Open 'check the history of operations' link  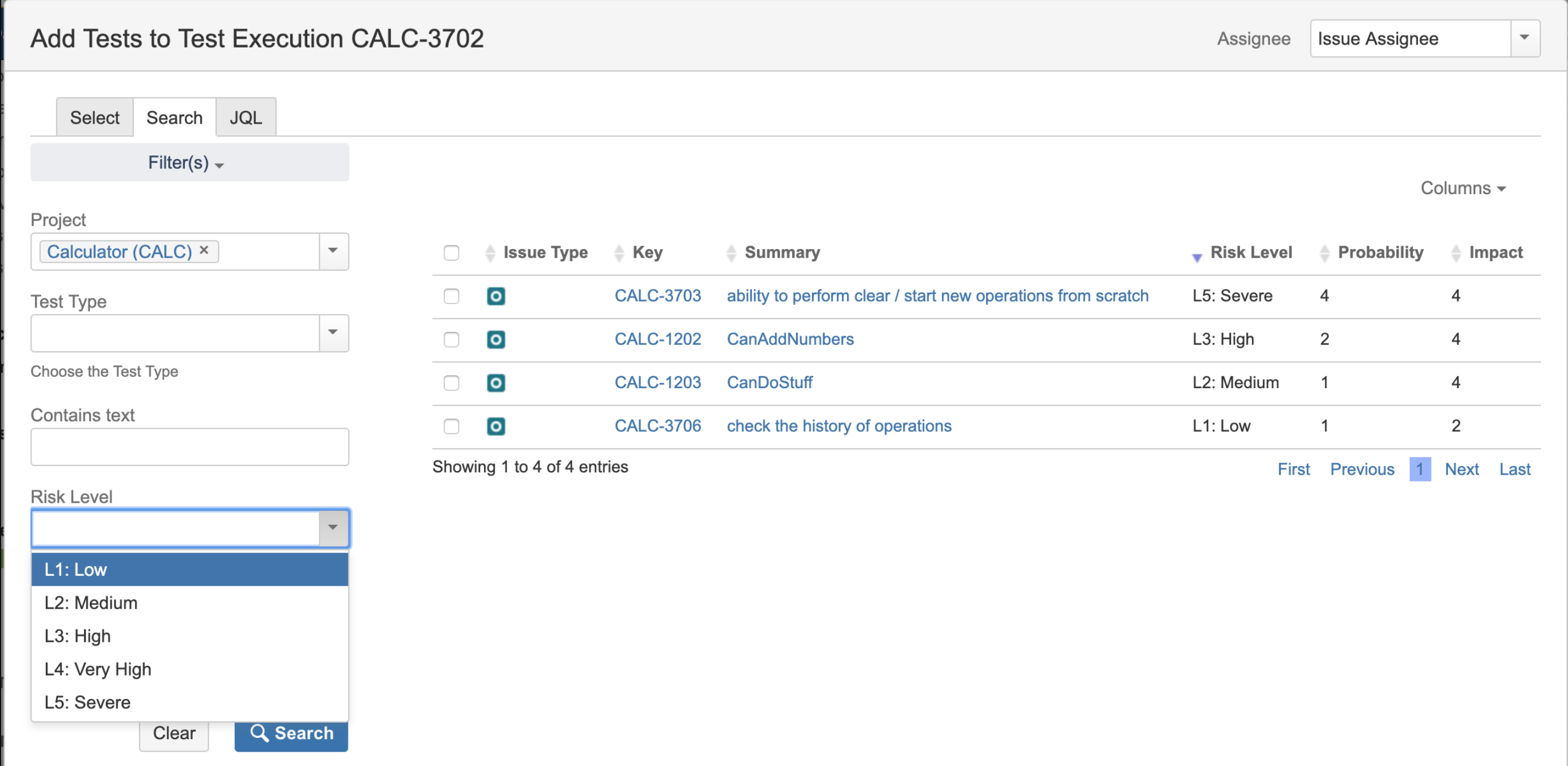(x=839, y=425)
